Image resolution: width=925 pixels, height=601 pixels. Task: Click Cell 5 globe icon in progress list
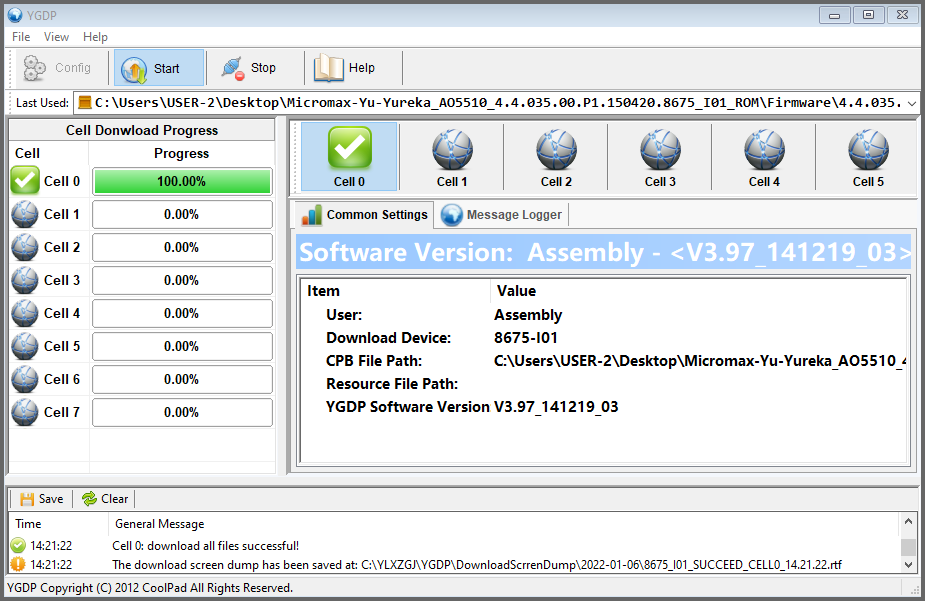point(25,346)
